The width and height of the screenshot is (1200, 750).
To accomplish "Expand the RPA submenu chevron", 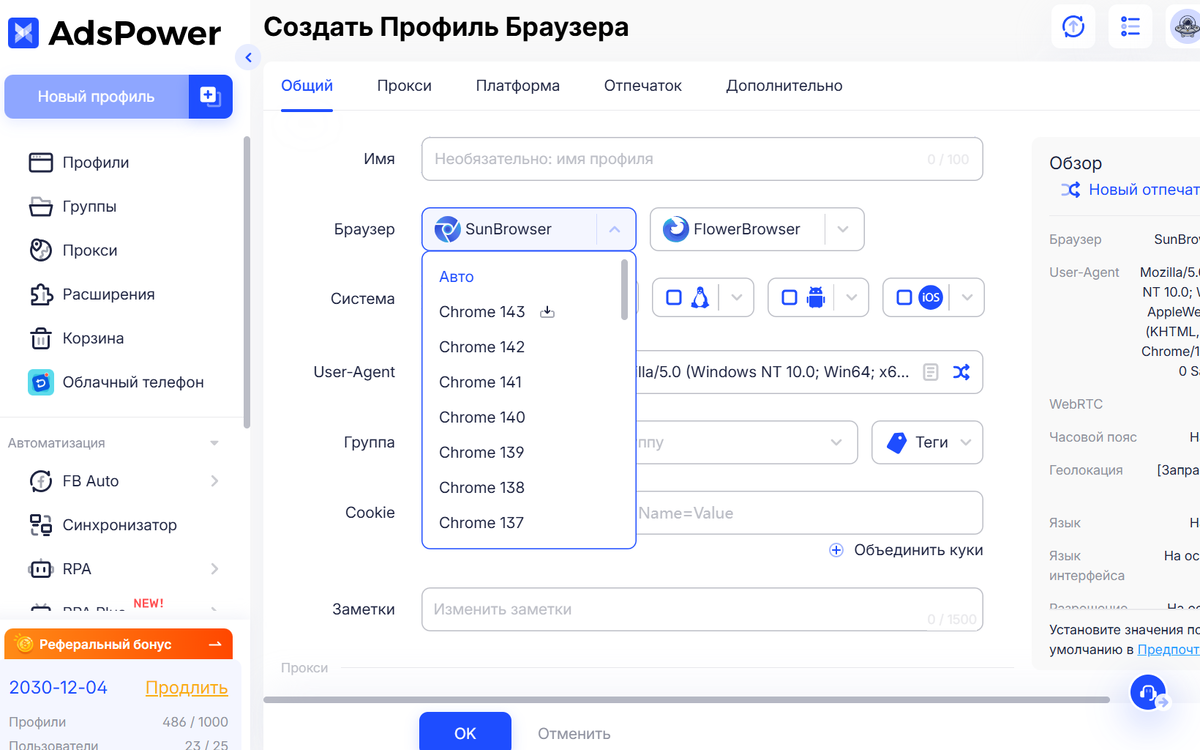I will pos(214,569).
